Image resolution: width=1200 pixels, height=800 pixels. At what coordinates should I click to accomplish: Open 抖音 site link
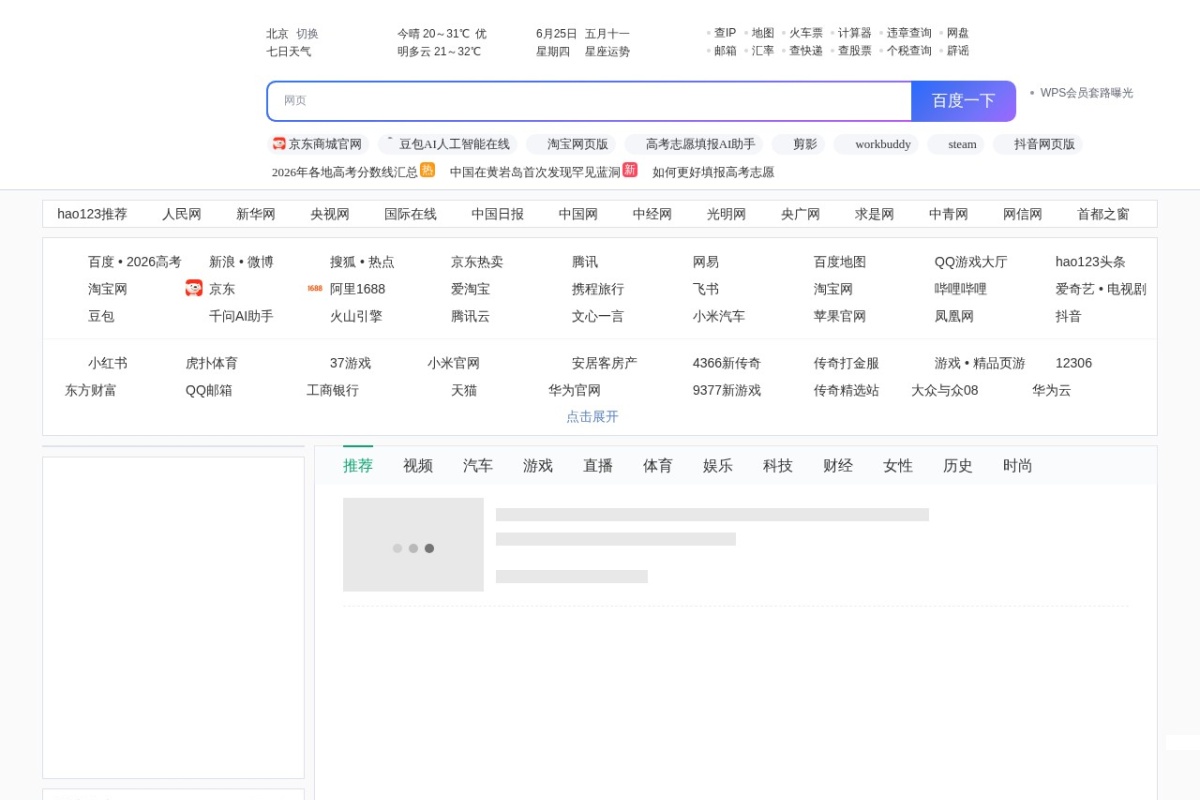[x=1068, y=316]
